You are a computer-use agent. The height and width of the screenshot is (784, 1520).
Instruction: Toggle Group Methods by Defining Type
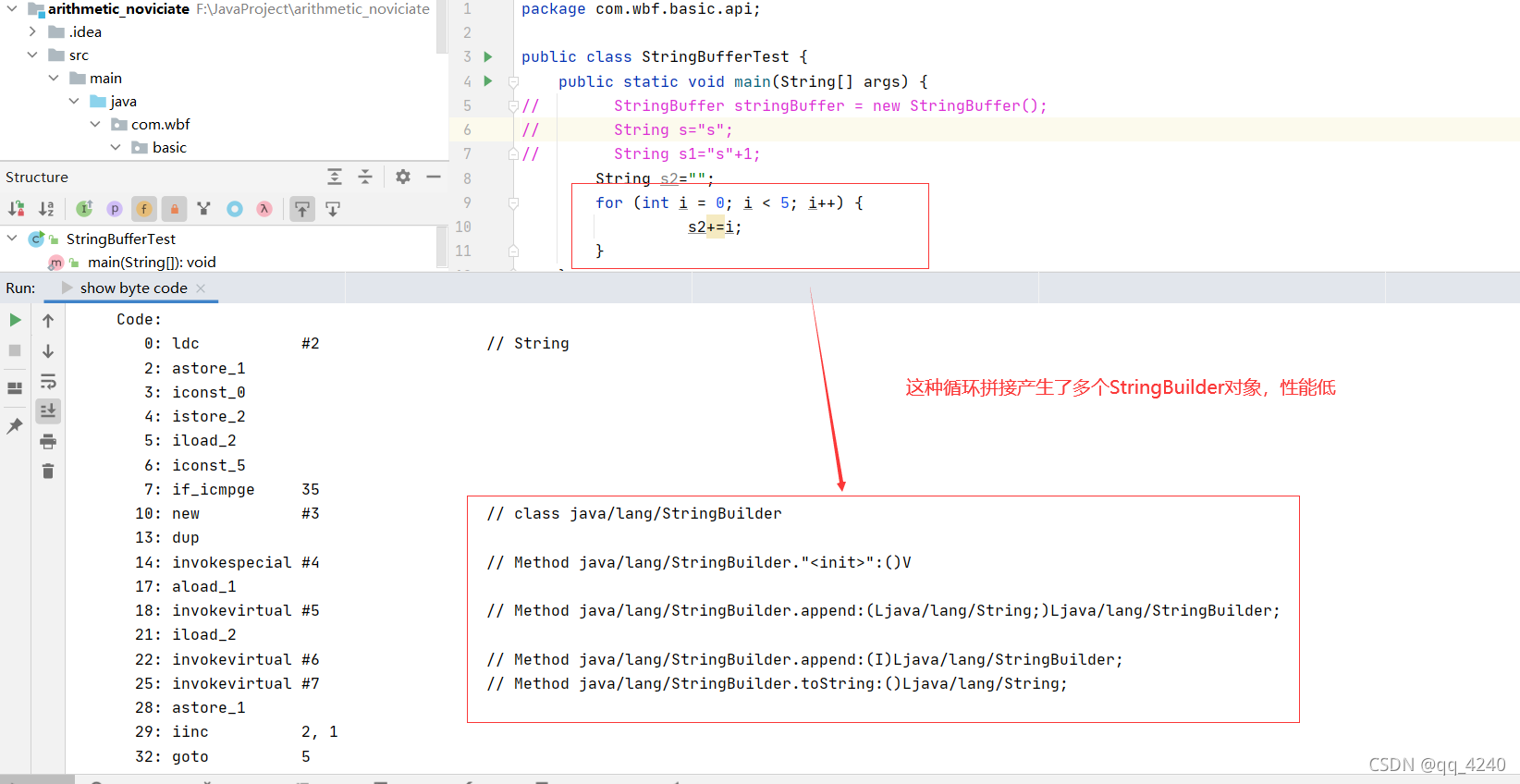(x=204, y=209)
